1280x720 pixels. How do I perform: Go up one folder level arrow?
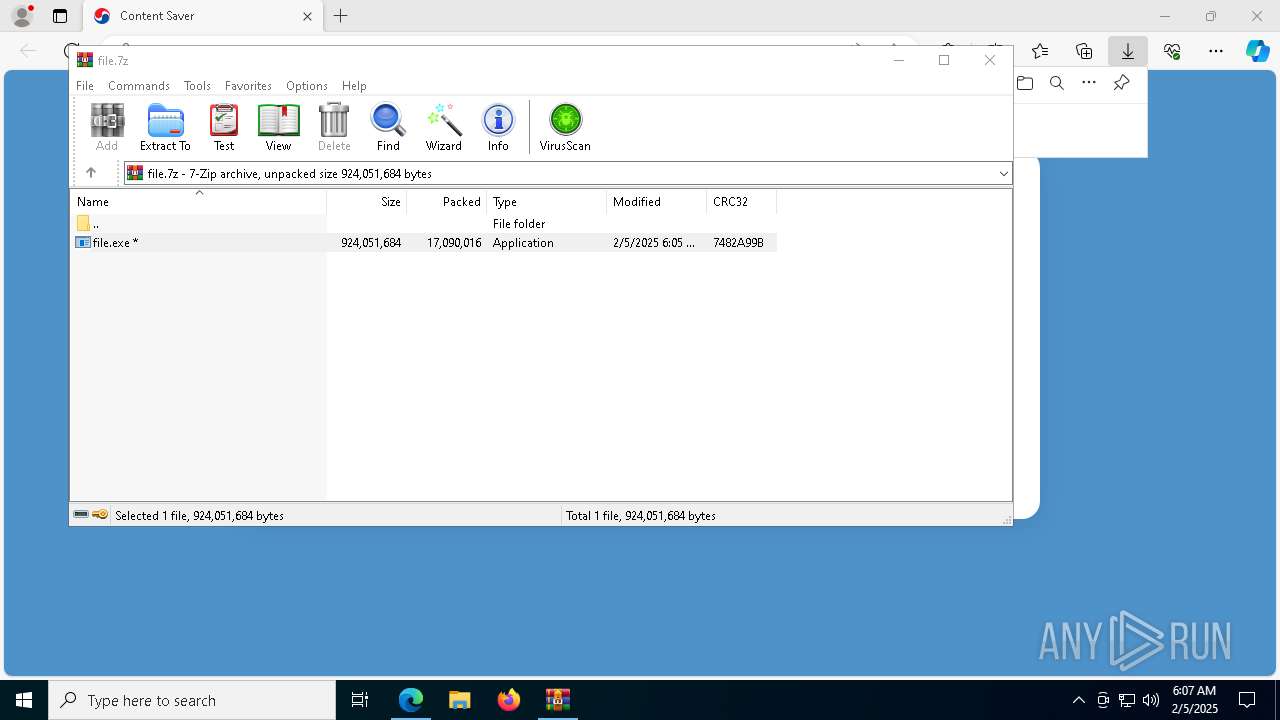click(91, 173)
